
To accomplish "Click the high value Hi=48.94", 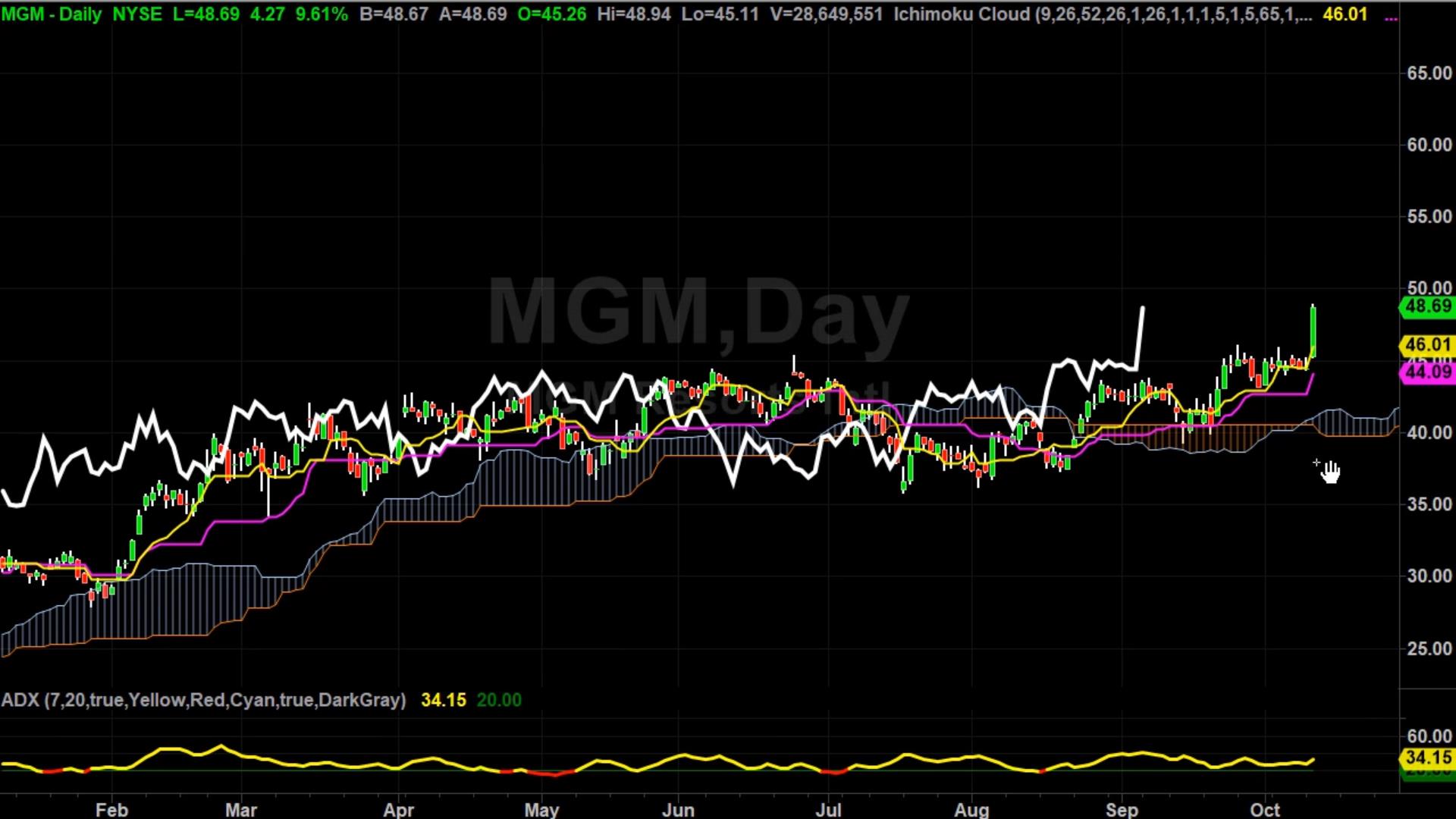I will point(634,14).
